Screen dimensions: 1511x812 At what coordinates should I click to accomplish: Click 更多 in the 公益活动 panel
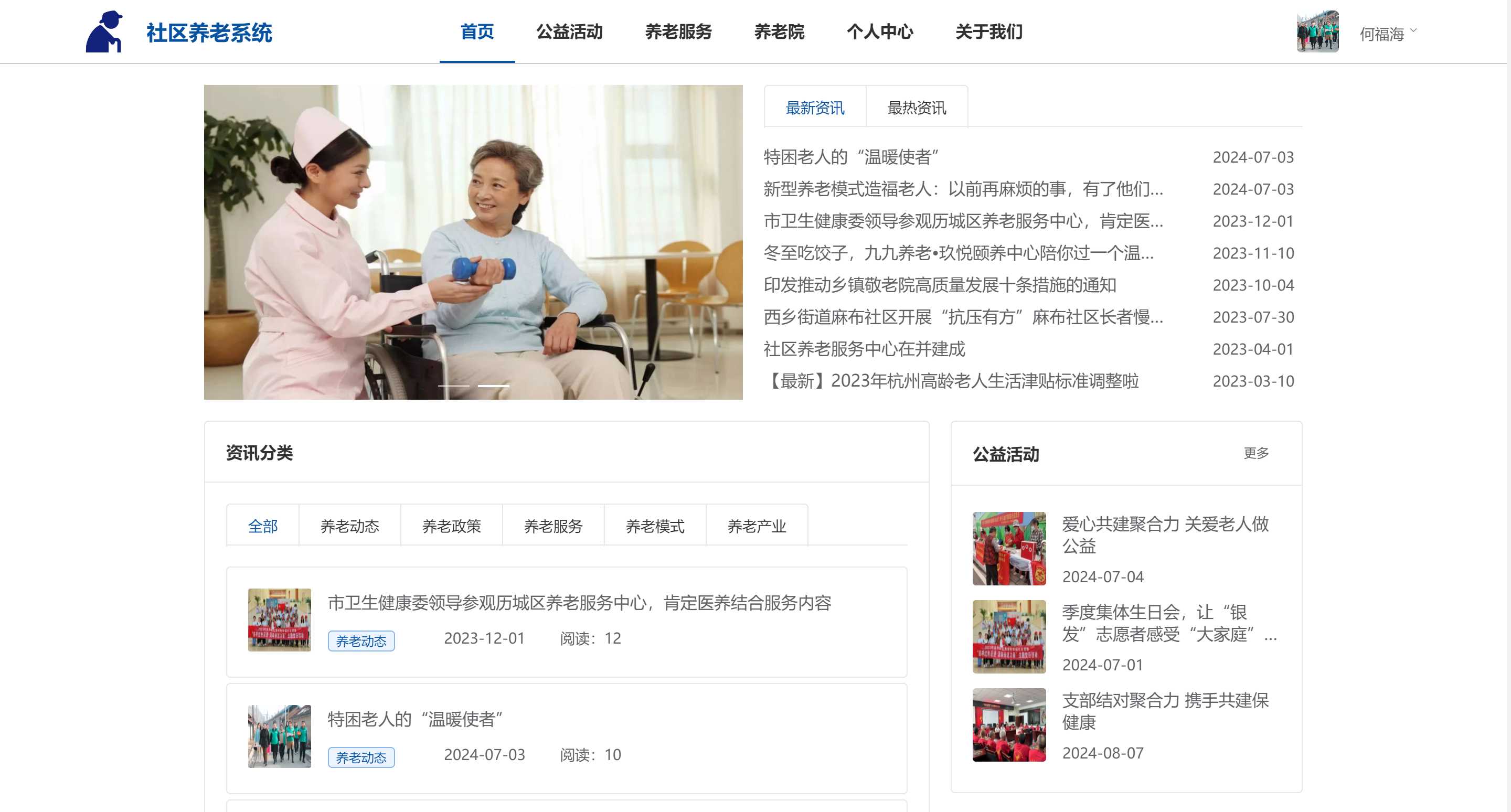[x=1256, y=453]
